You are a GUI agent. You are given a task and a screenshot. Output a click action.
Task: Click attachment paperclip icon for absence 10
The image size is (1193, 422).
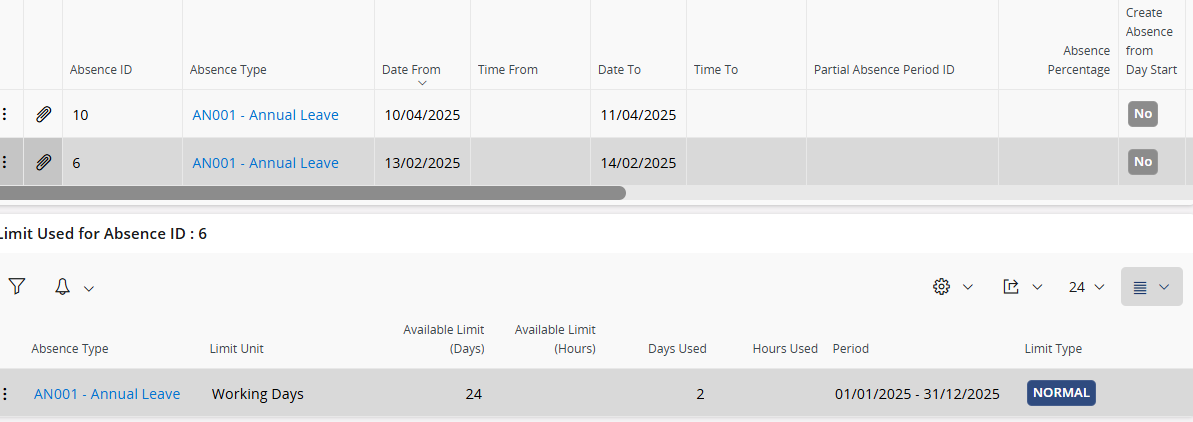[x=43, y=115]
